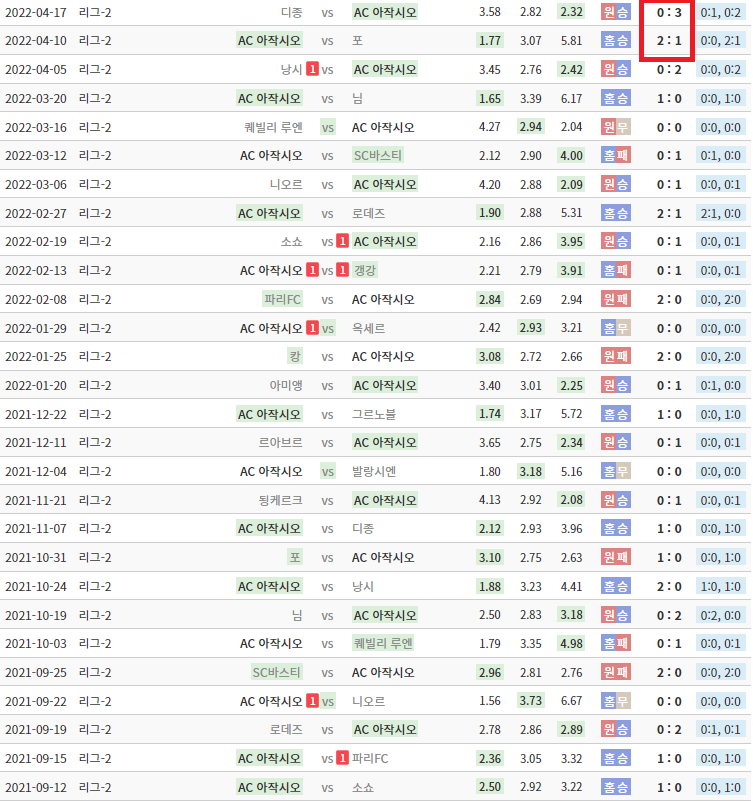This screenshot has width=753, height=801.
Task: Click the 홈패 badge in 2022-03-12 SC바스티 row
Action: click(615, 156)
